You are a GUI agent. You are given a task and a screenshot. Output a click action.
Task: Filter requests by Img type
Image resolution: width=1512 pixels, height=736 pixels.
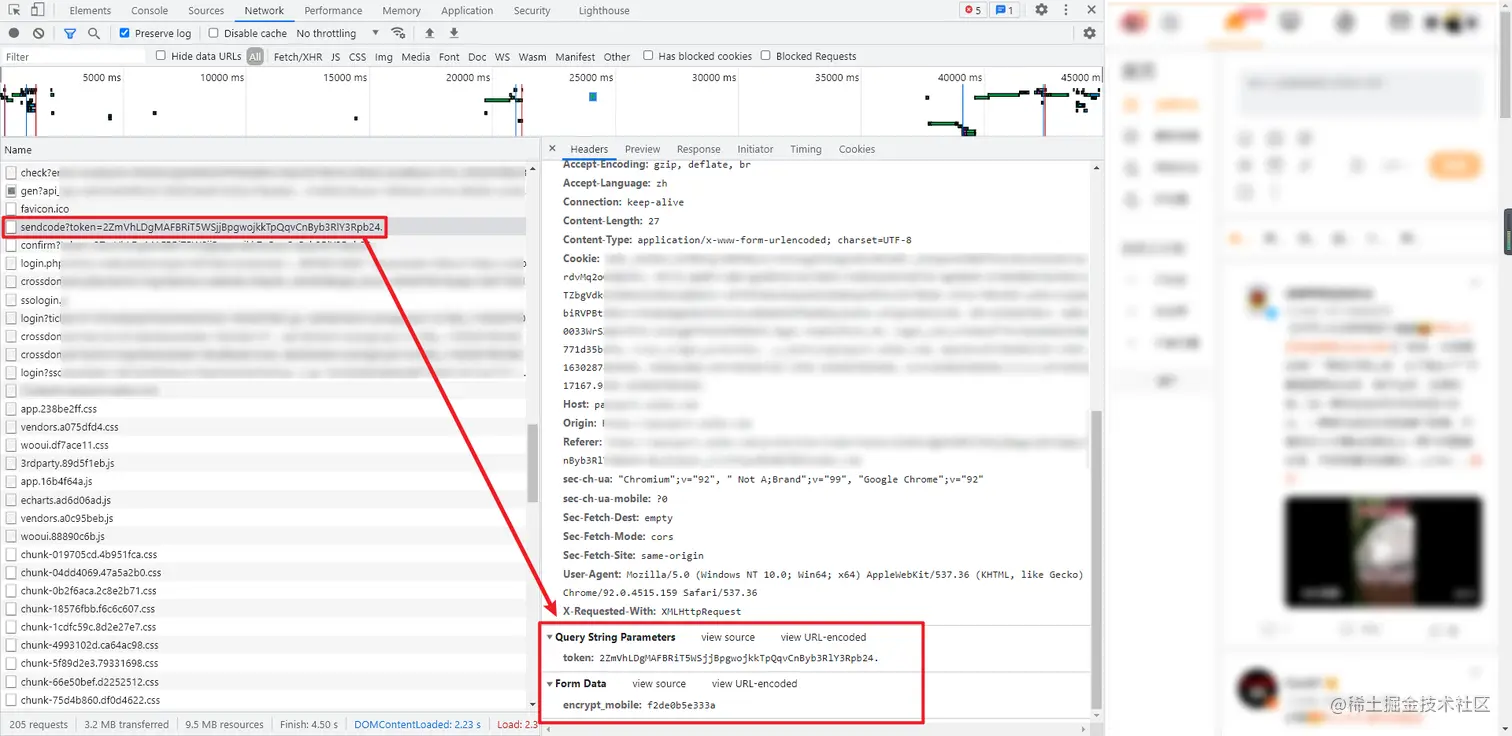tap(384, 57)
